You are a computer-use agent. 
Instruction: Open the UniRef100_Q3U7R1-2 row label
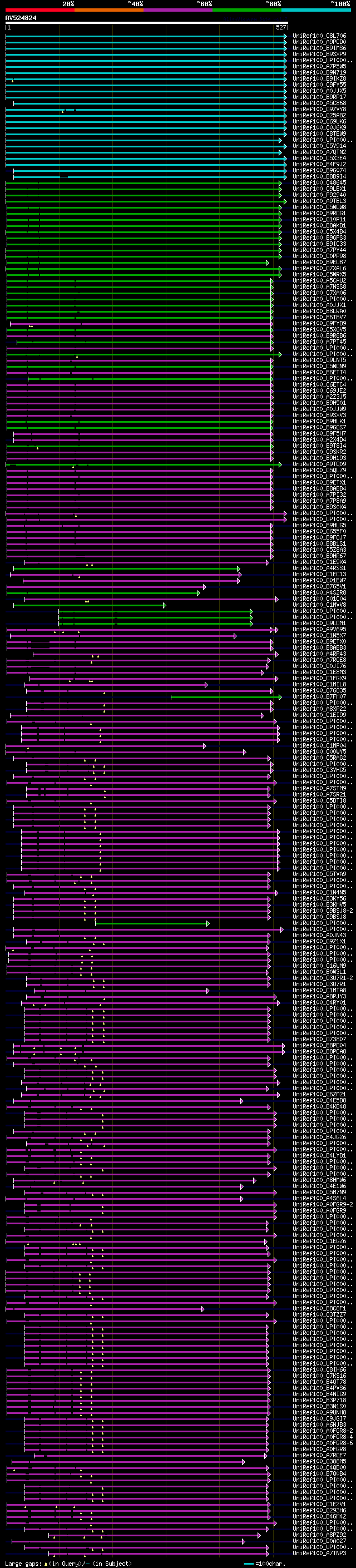click(x=323, y=978)
